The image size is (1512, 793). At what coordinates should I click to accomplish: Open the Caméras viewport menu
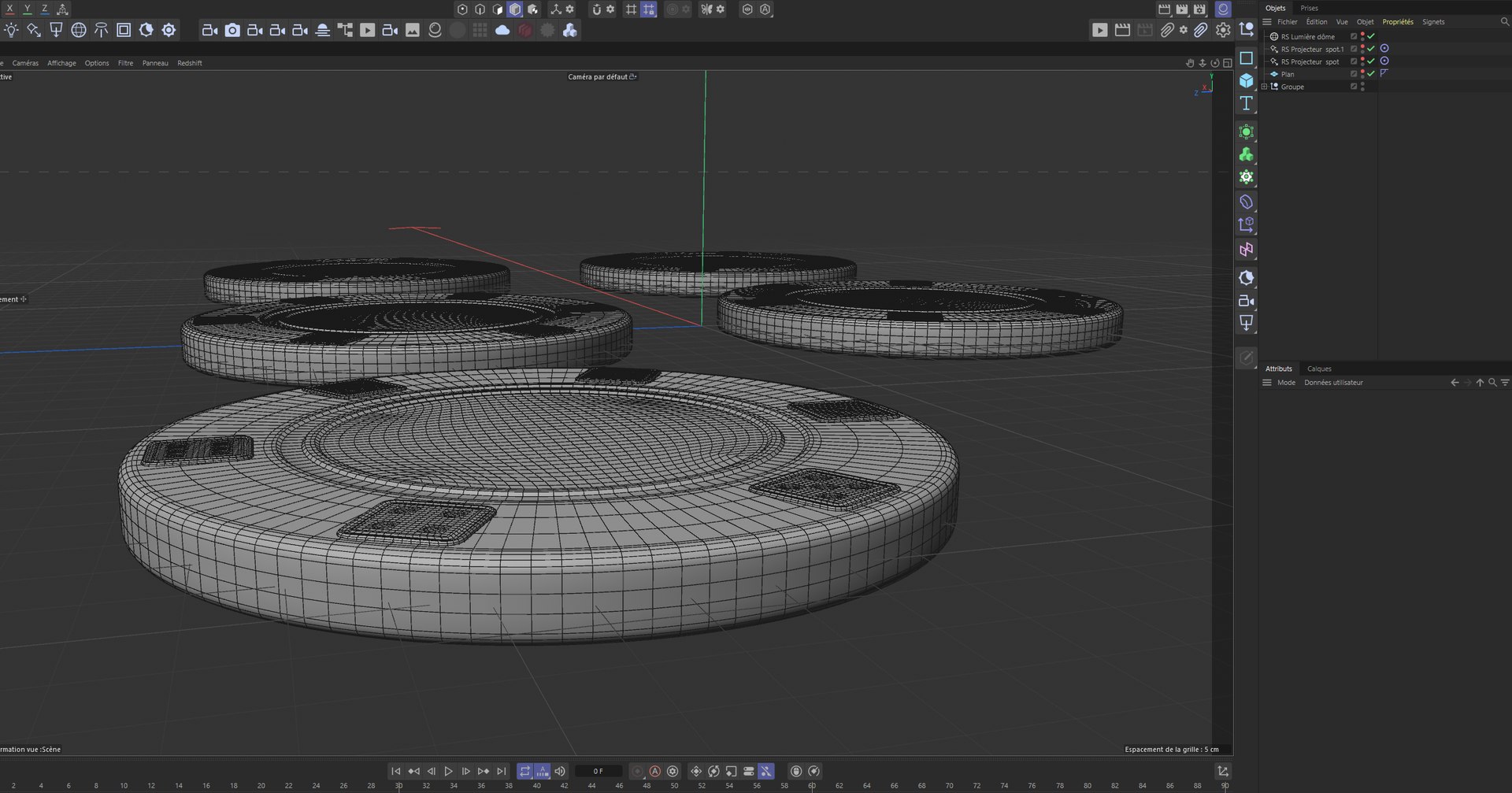tap(25, 63)
